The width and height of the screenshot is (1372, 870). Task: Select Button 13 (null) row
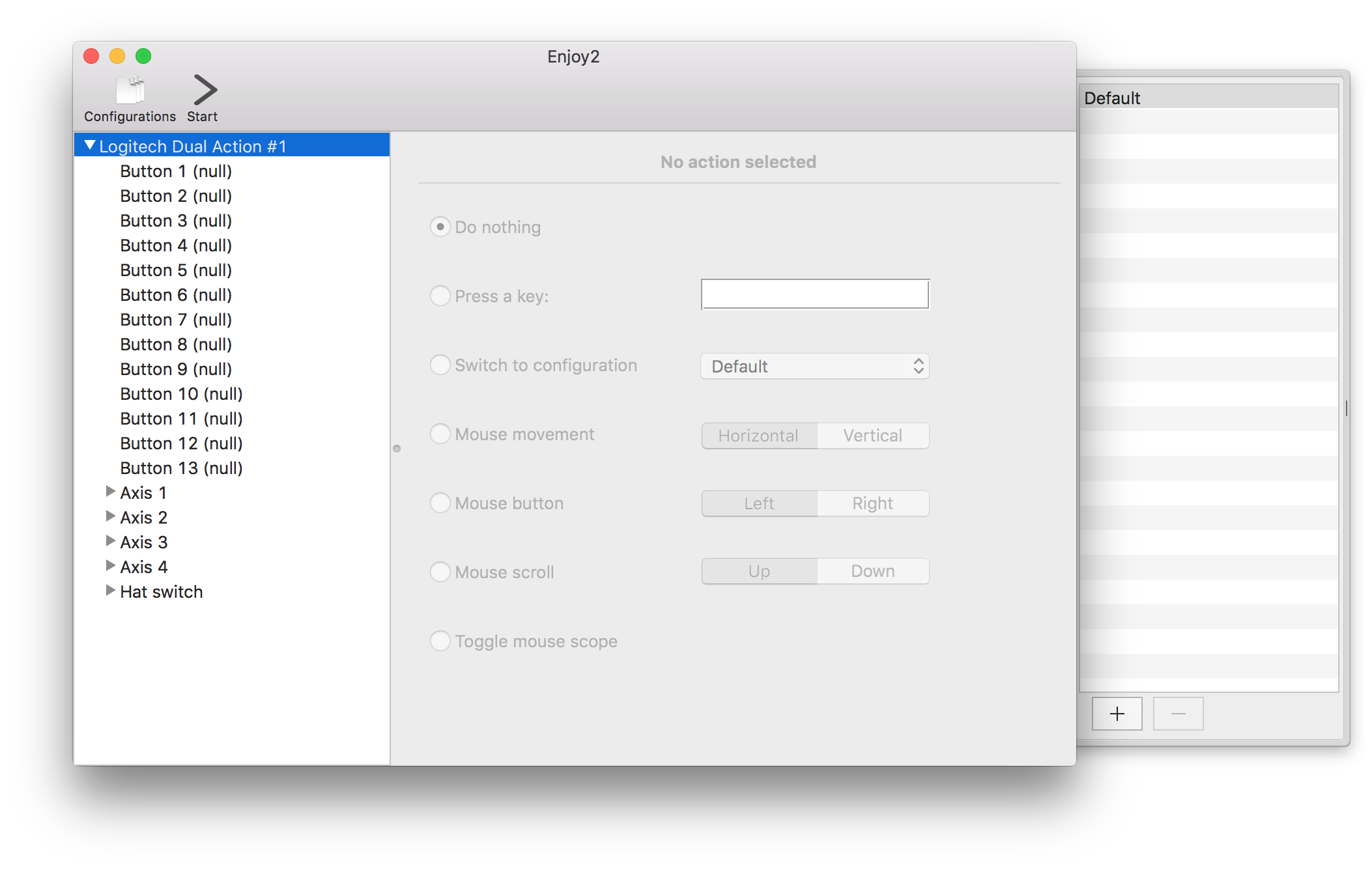tap(232, 468)
